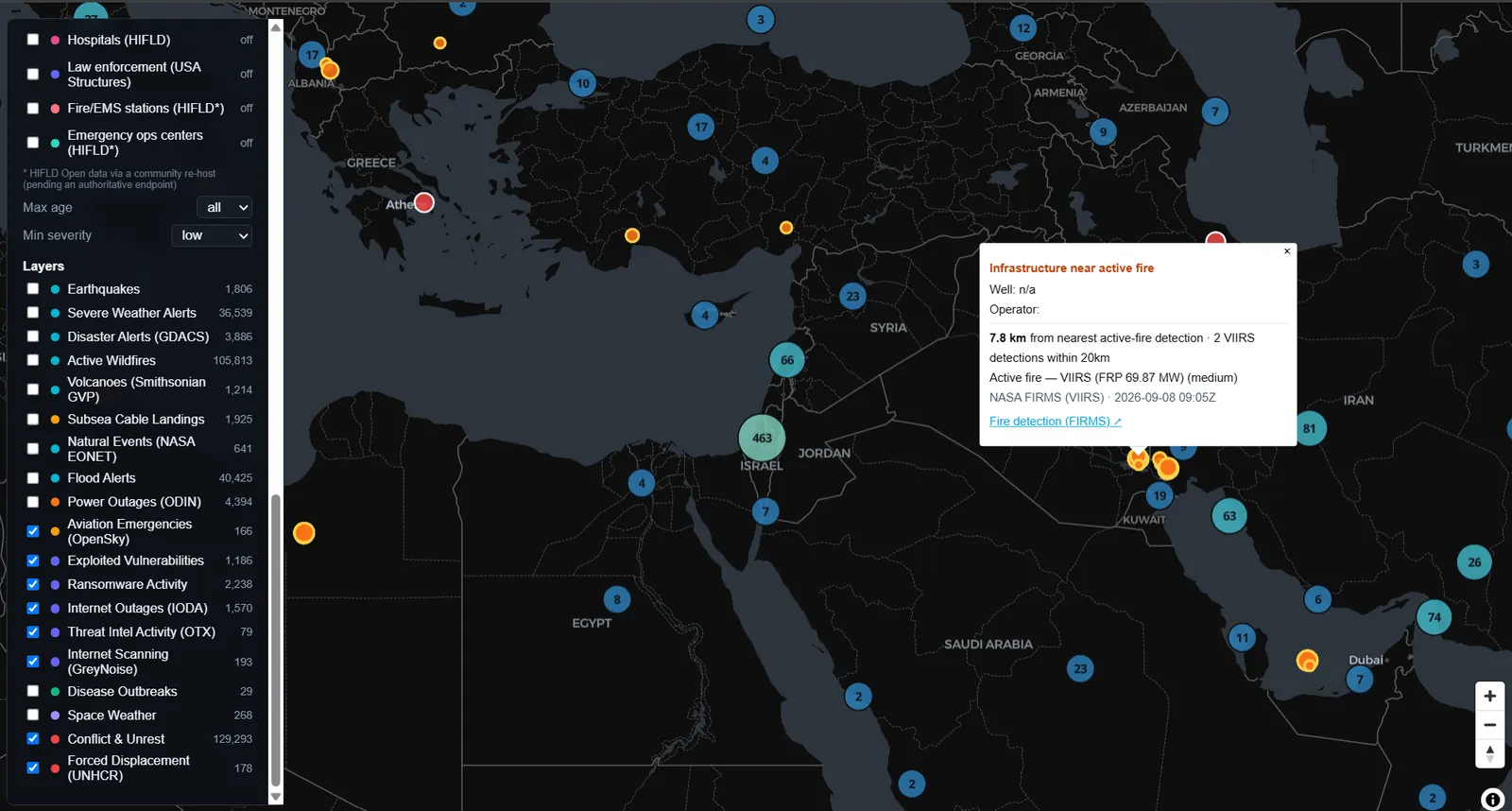Open the Fire detection (FIRMS) link

tap(1055, 422)
